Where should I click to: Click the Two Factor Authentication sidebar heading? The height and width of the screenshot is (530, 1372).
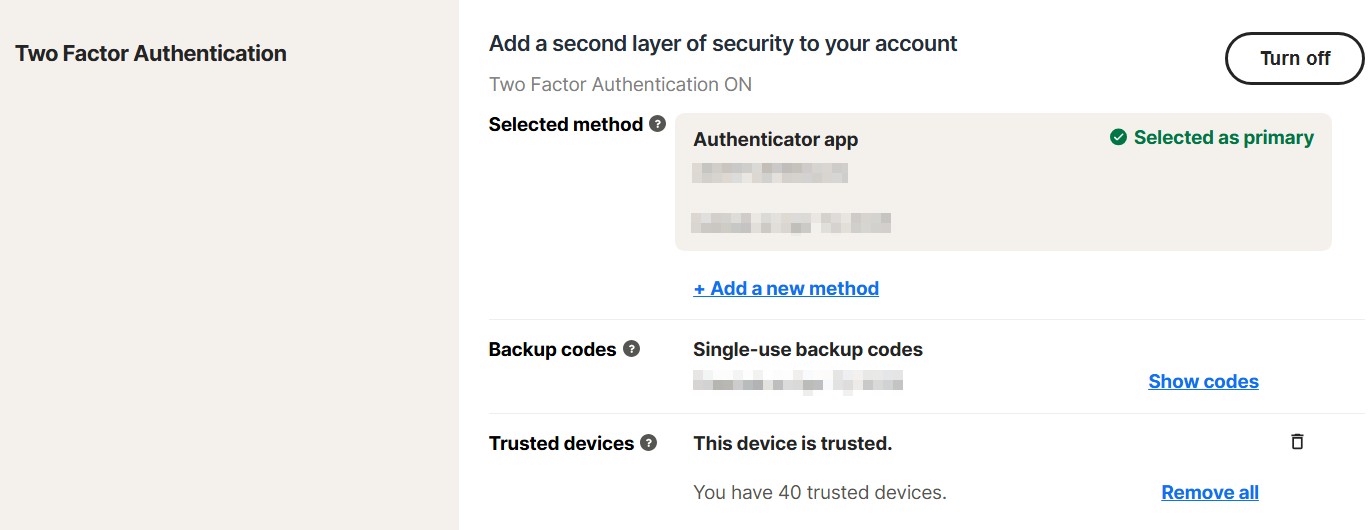coord(151,53)
